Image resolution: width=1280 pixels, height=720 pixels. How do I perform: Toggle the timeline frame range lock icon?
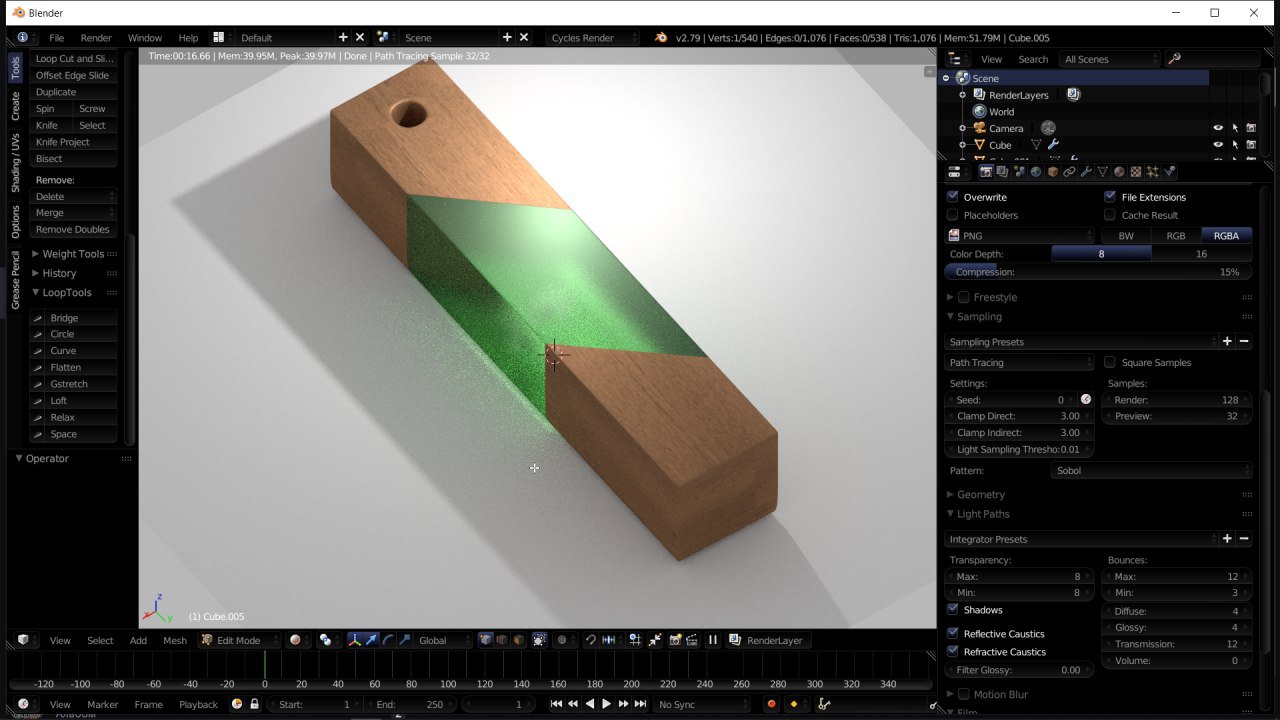[x=254, y=704]
